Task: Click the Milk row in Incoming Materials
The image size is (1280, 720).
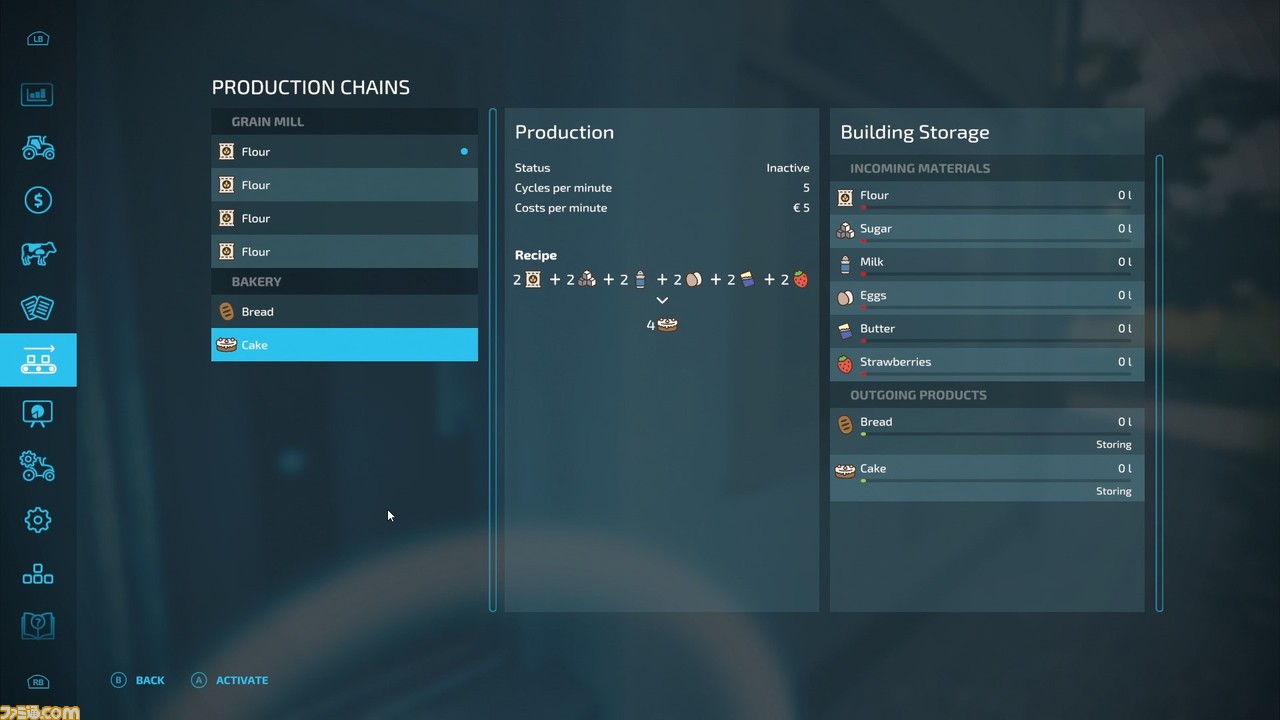Action: tap(987, 264)
